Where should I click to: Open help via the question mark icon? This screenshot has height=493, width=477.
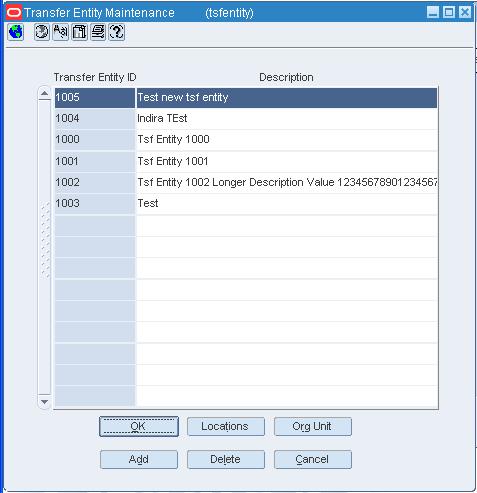[x=117, y=32]
